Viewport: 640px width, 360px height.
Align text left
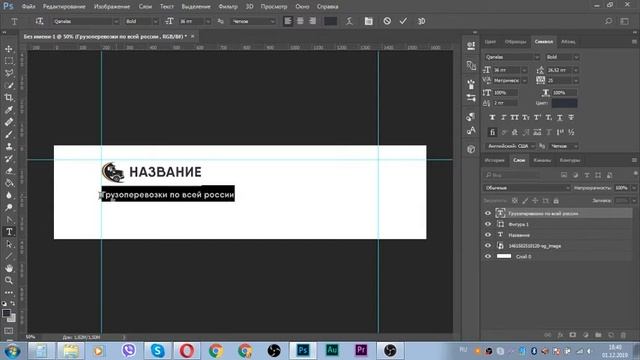click(x=288, y=21)
